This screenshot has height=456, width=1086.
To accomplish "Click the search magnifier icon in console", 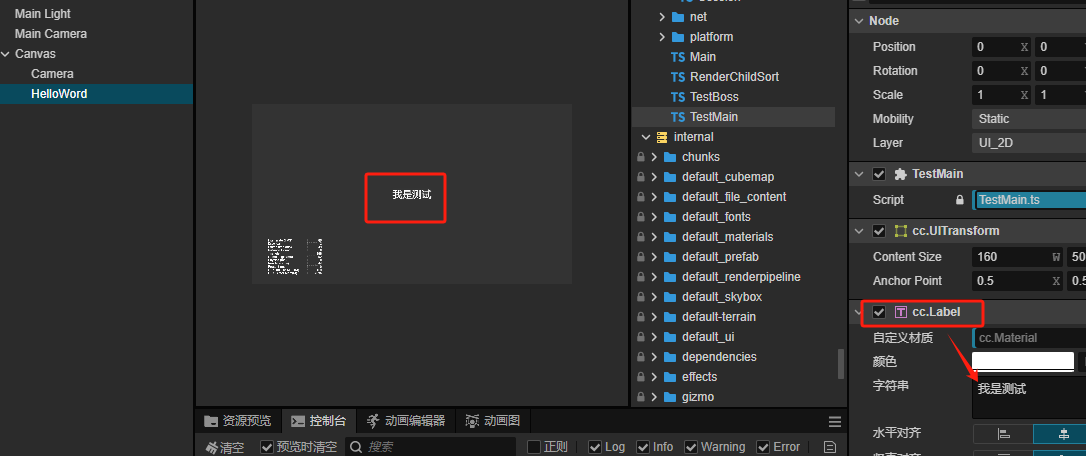I will tap(356, 447).
